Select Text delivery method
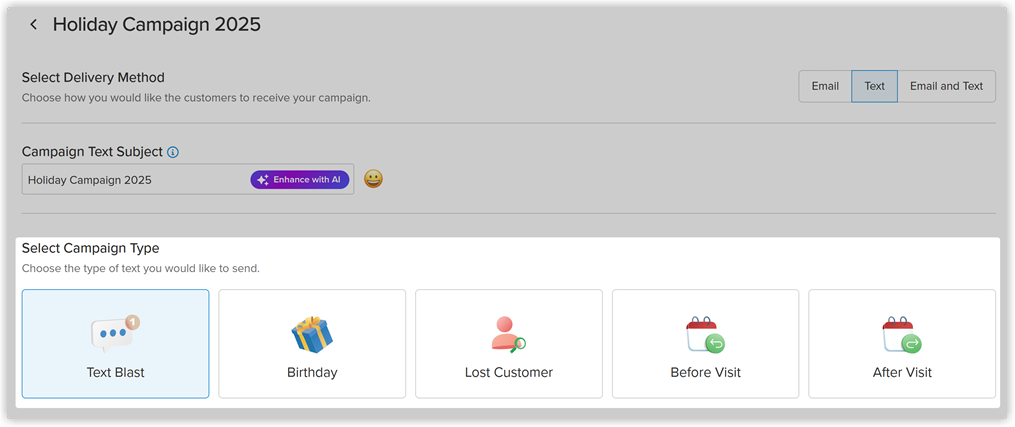 875,86
